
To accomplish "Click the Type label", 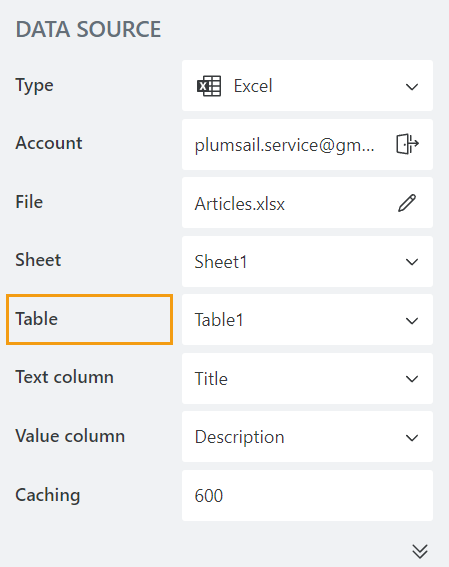I will 34,86.
